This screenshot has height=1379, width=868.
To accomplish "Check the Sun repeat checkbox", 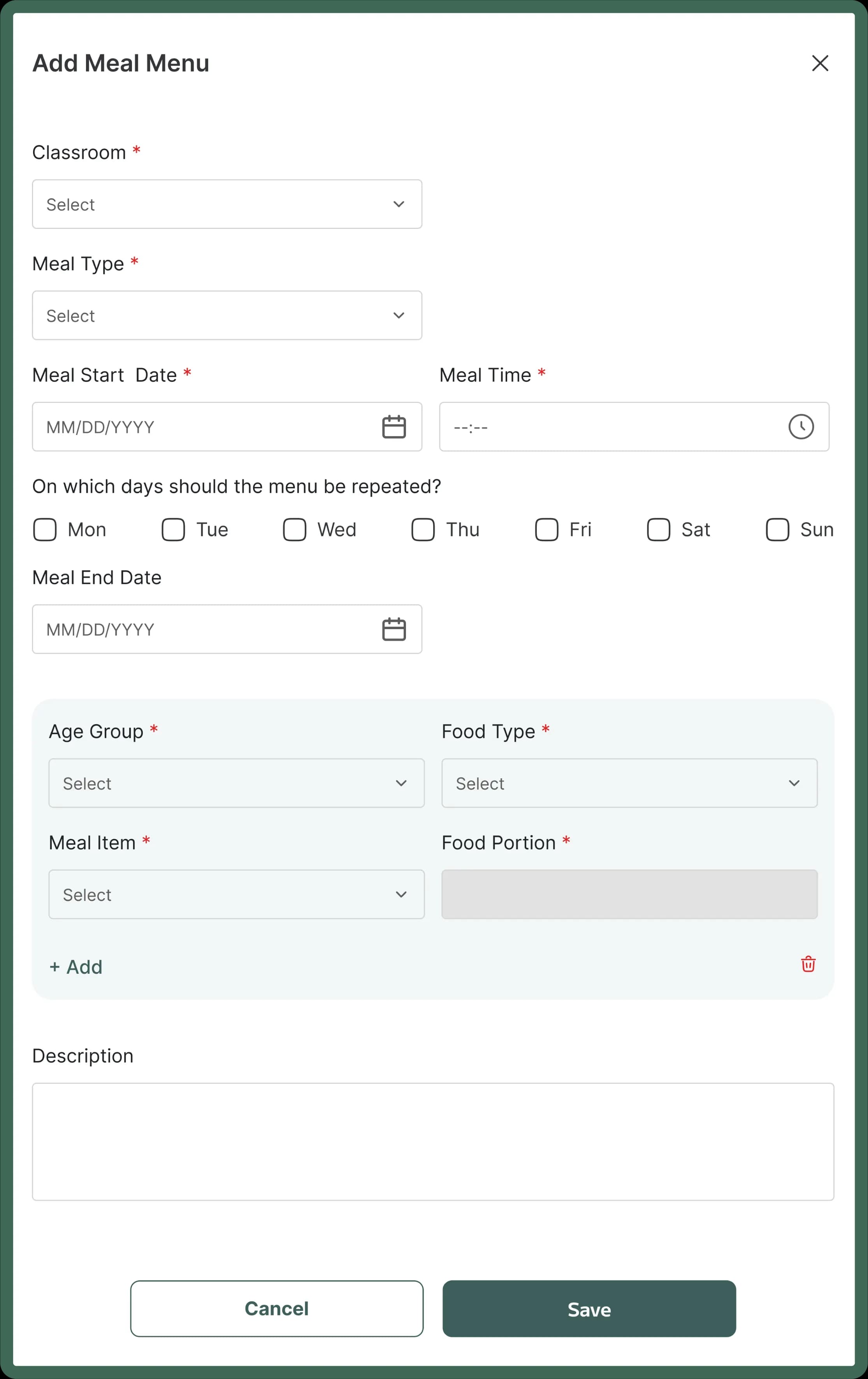I will (x=777, y=530).
